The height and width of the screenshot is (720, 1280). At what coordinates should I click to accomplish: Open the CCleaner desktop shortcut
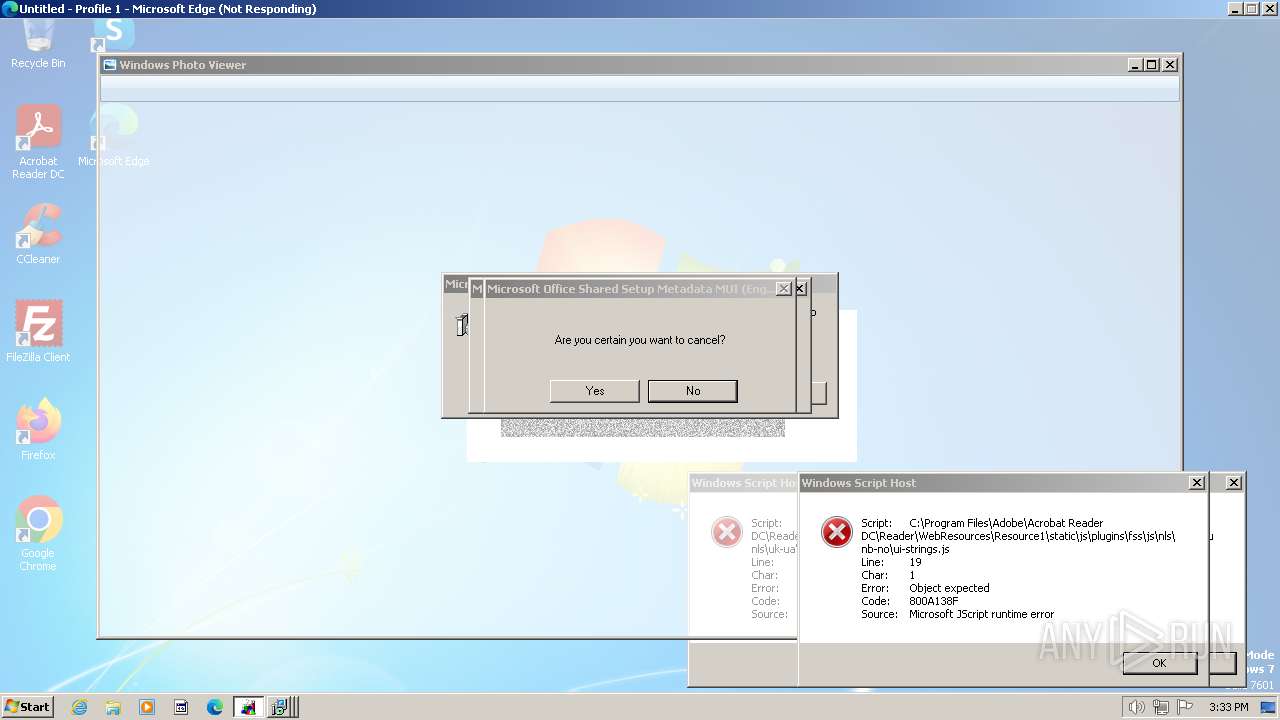(x=38, y=233)
